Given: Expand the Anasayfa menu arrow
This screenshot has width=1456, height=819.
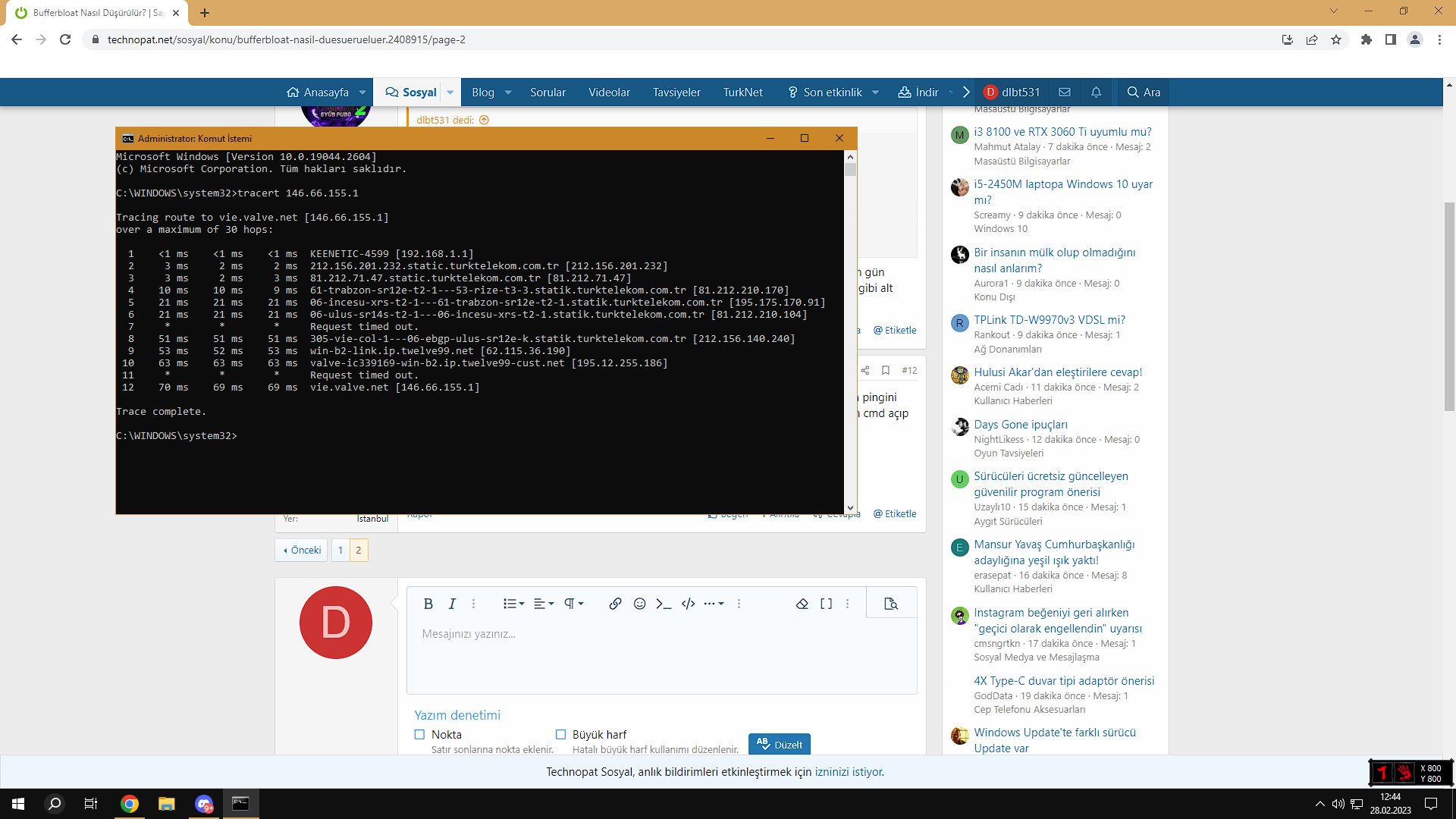Looking at the screenshot, I should (362, 93).
